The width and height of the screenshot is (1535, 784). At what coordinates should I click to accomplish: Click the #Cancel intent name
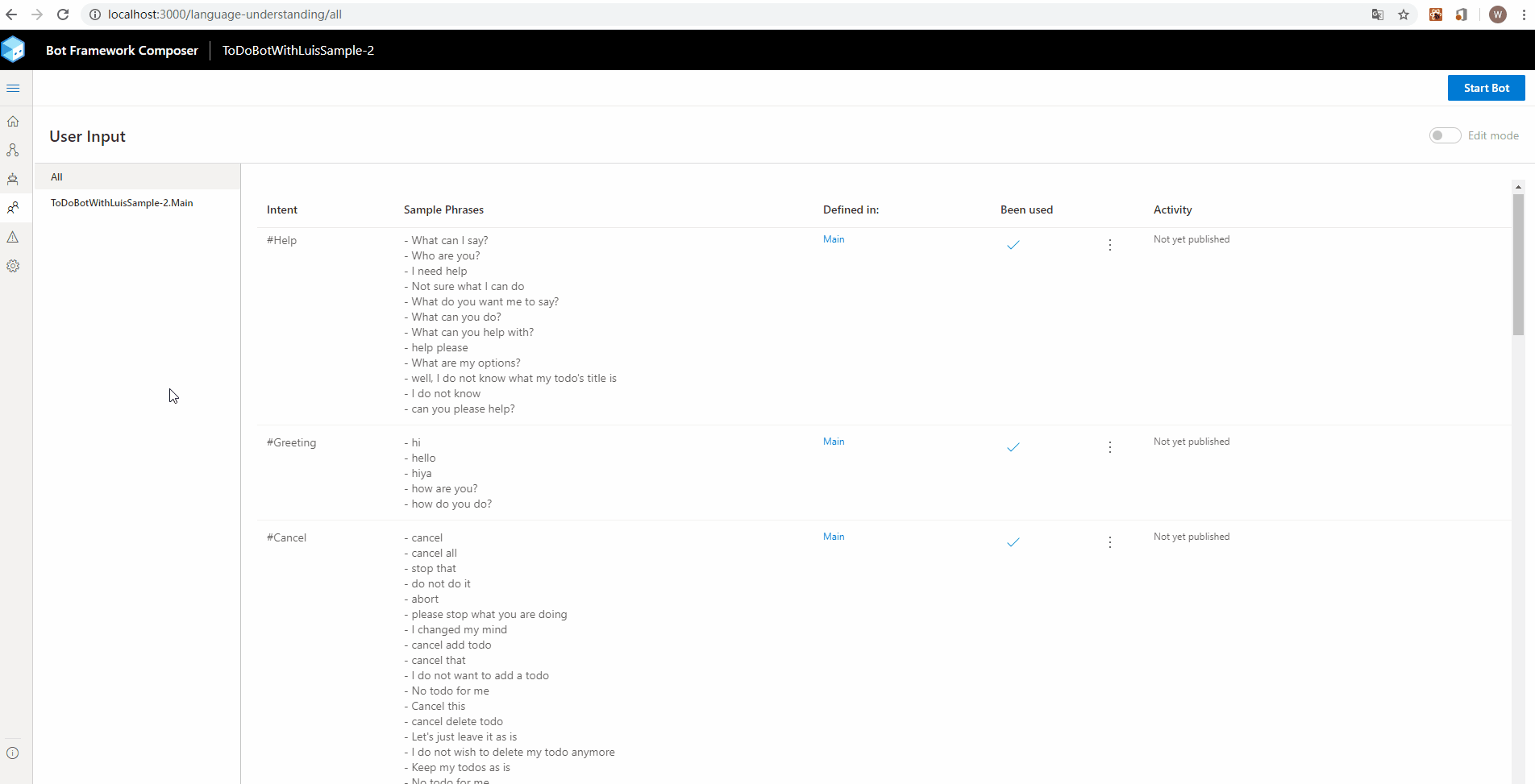click(x=286, y=537)
